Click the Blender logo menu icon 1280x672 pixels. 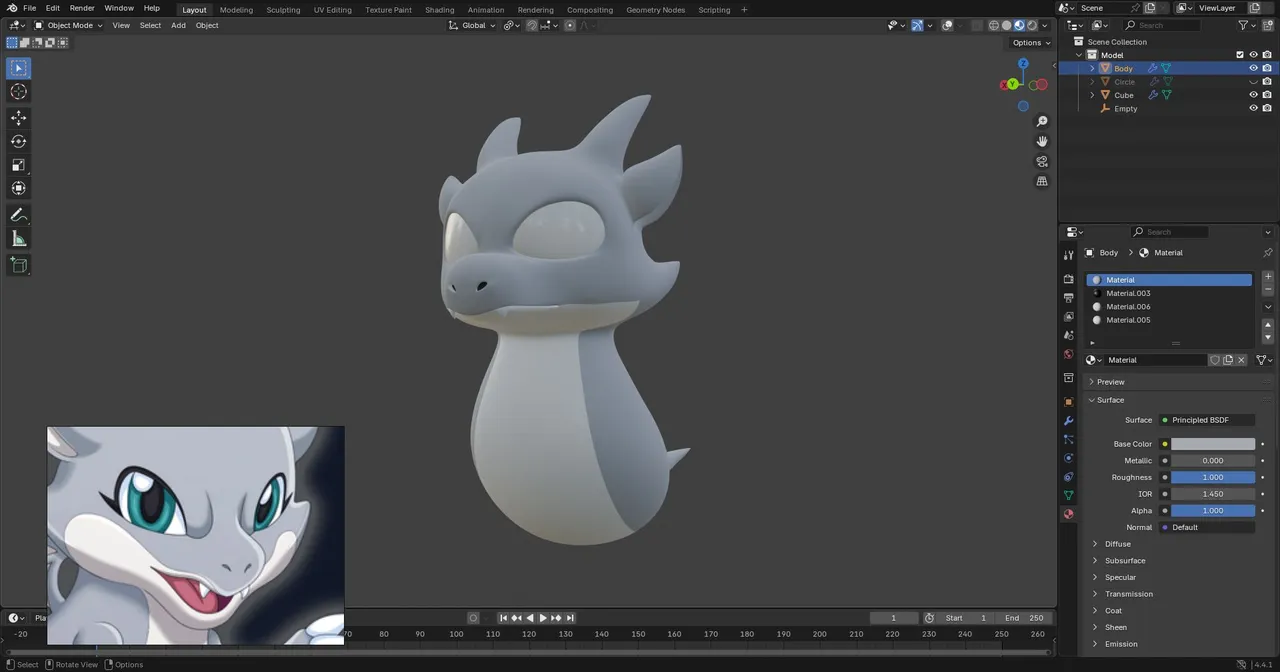[x=11, y=8]
